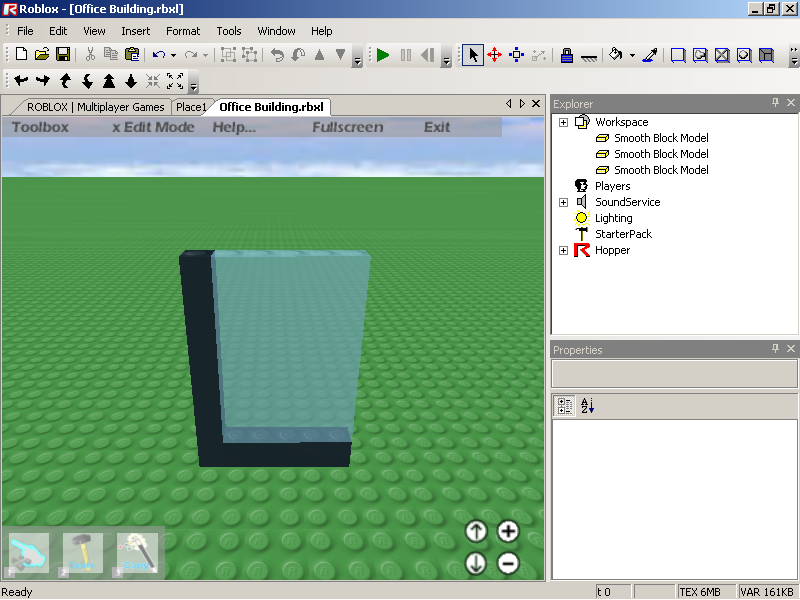Image resolution: width=800 pixels, height=600 pixels.
Task: Toggle x Edit Mode in viewport
Action: point(153,127)
